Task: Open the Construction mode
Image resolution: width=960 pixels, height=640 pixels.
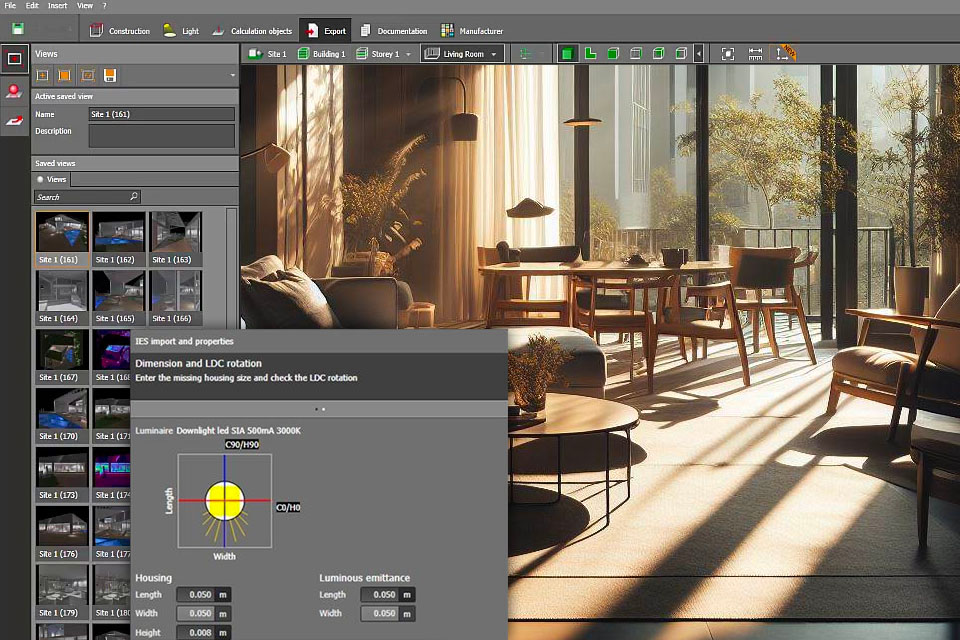Action: tap(119, 31)
